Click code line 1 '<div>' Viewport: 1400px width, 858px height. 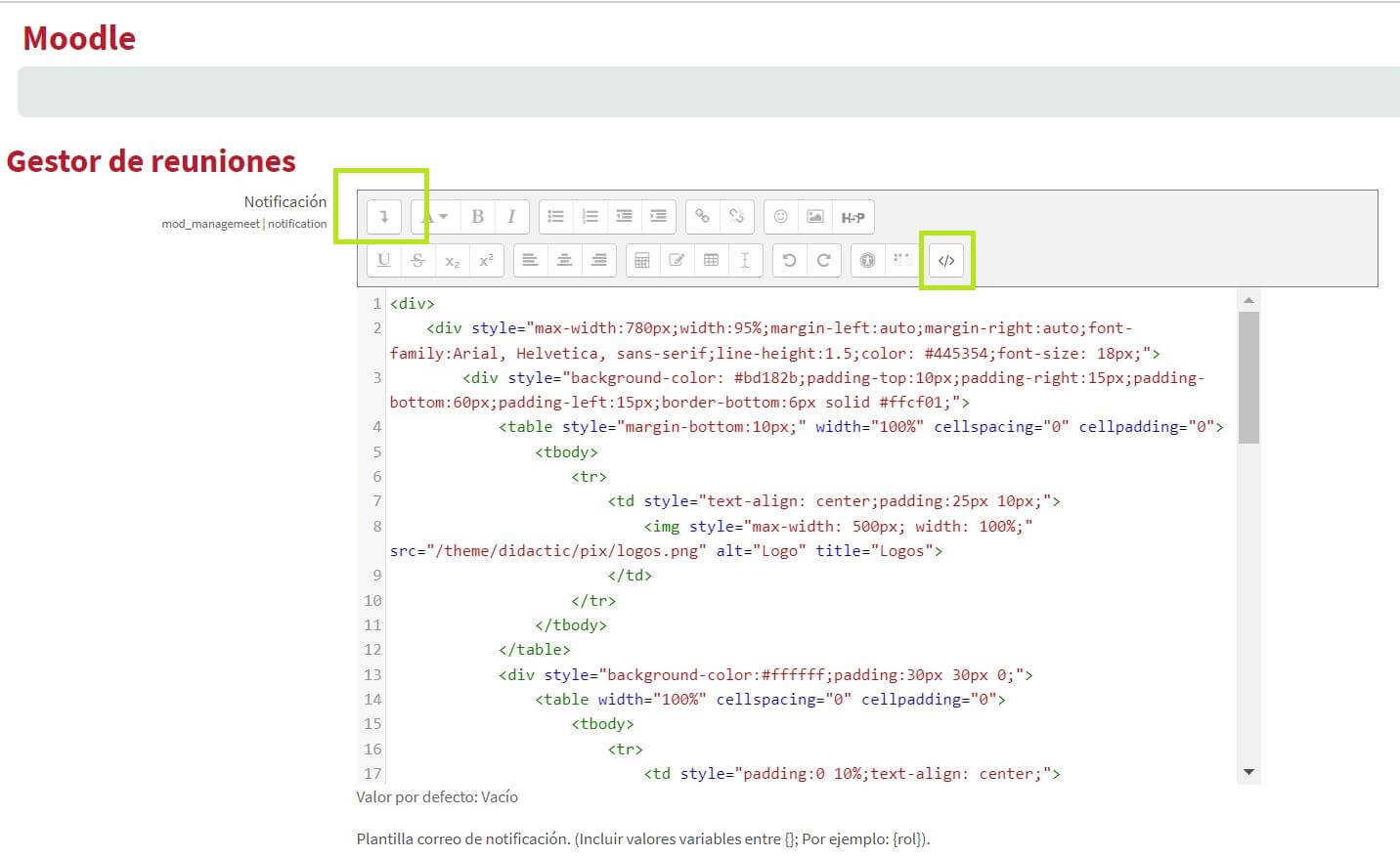413,304
